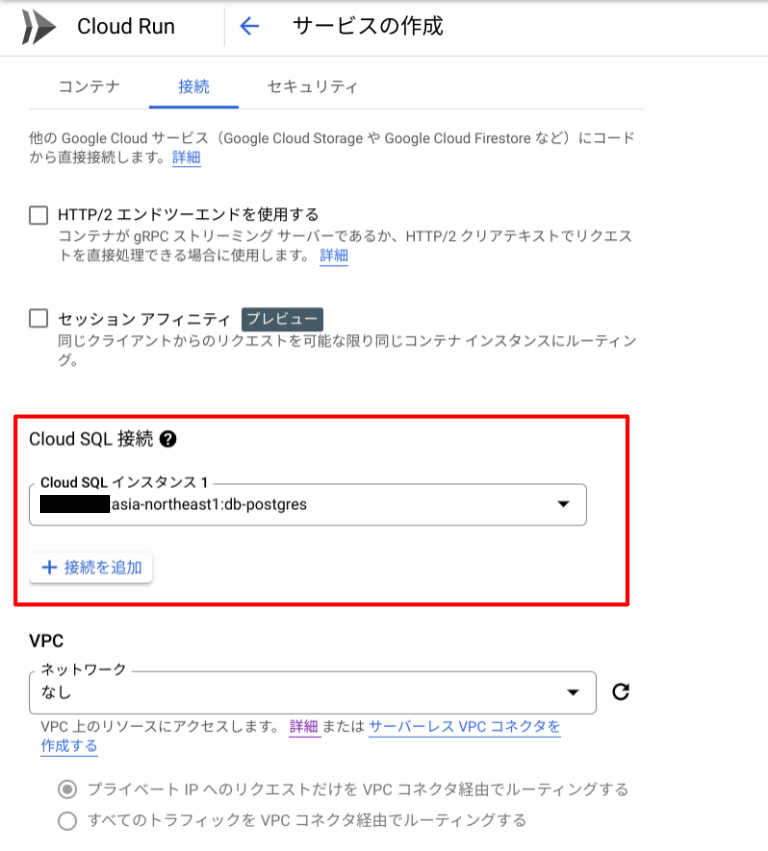Go back with the blue arrow
768x851 pixels.
pos(249,26)
